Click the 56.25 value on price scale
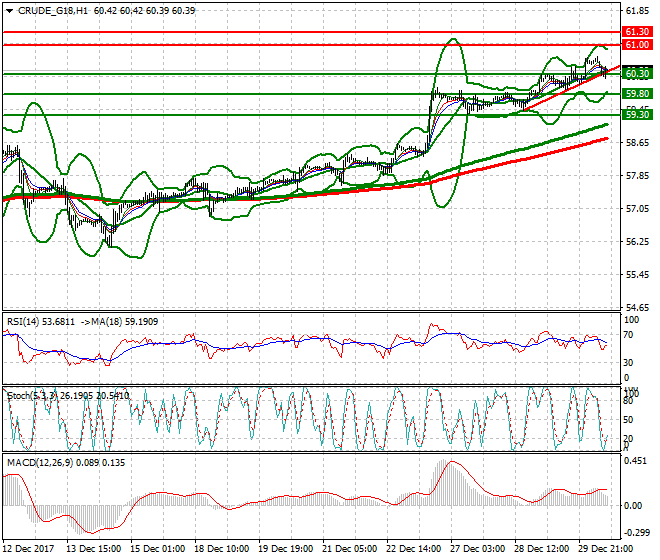 [637, 242]
